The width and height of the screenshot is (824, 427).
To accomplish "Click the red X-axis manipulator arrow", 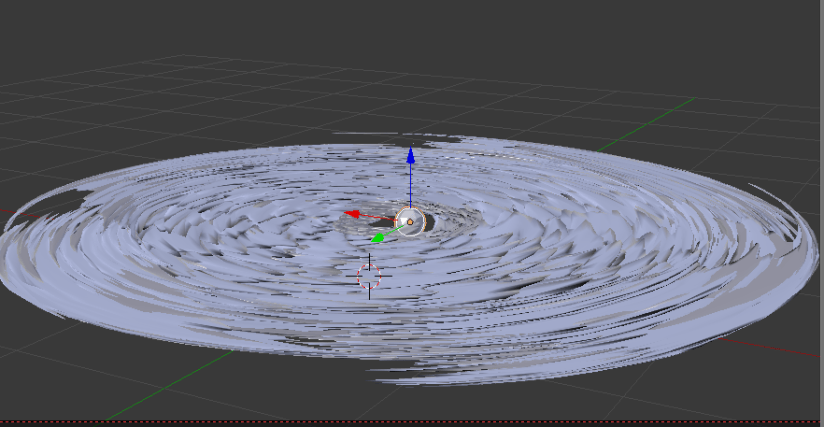I will point(352,214).
